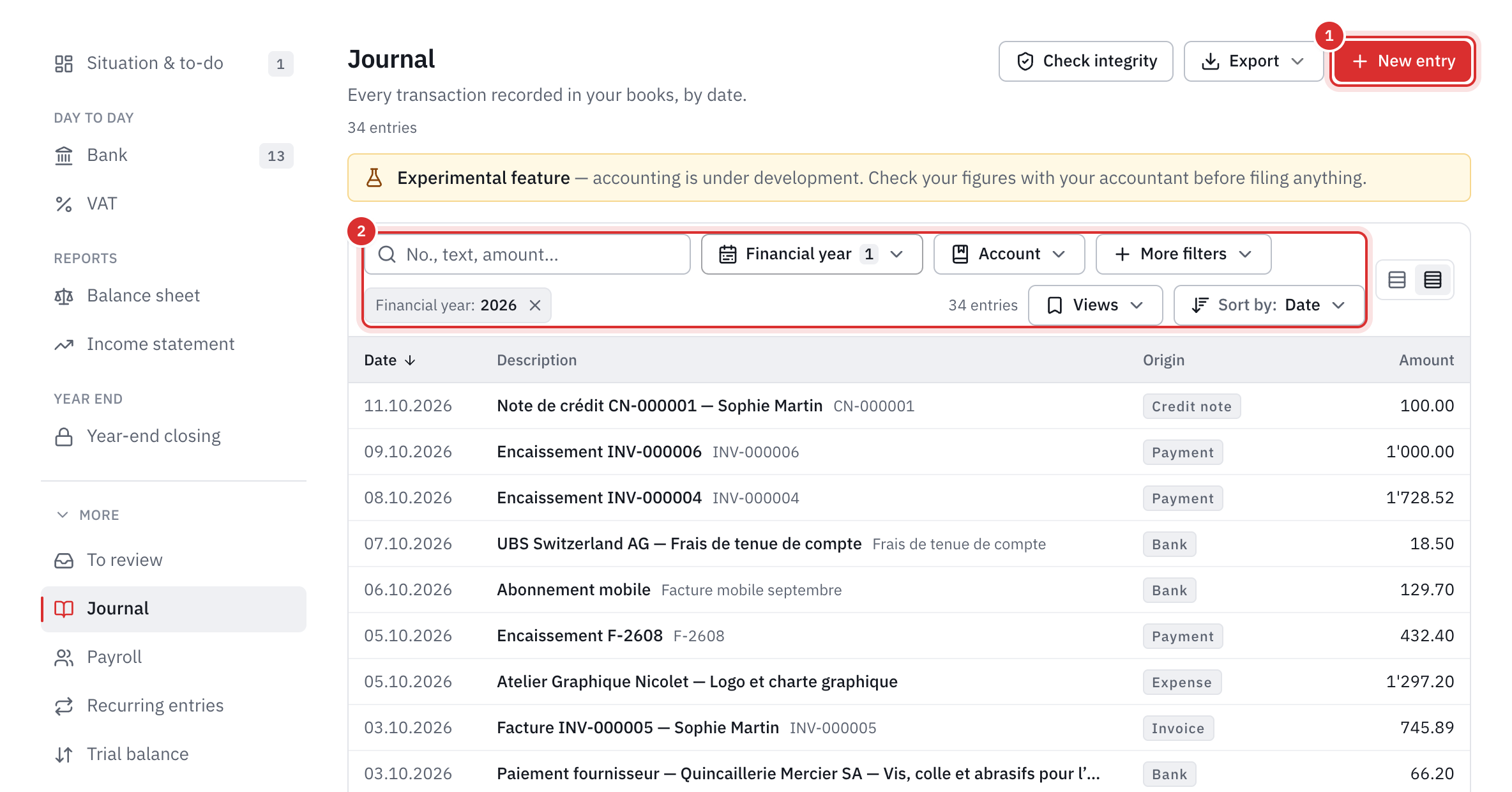Open Atelier Graphique Nicolet entry

click(909, 682)
